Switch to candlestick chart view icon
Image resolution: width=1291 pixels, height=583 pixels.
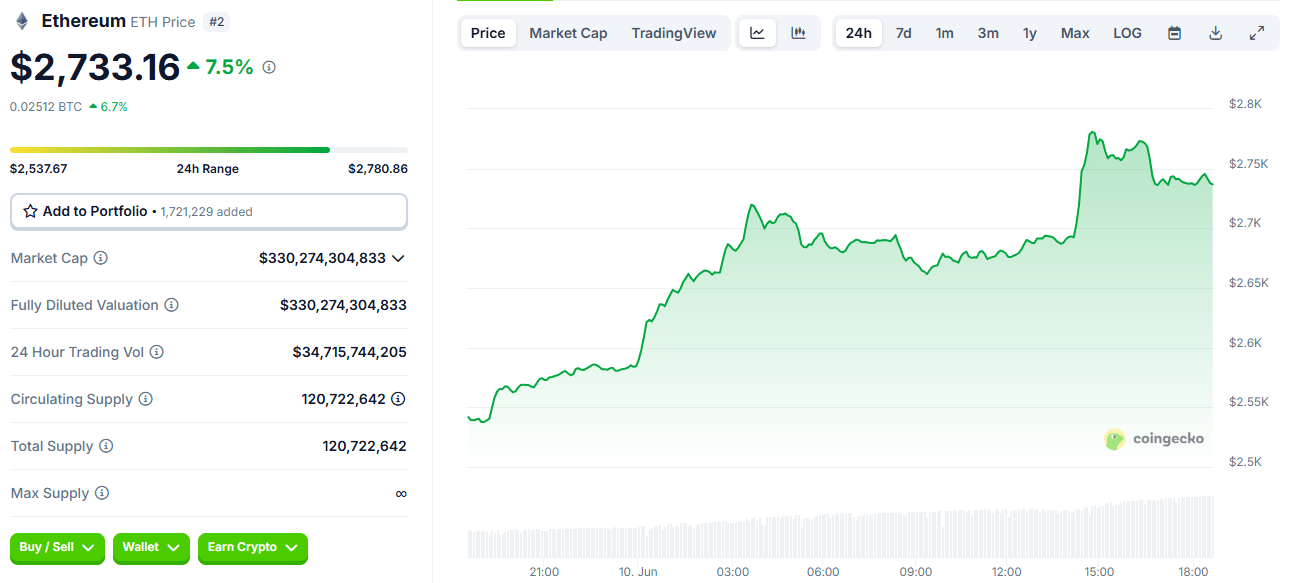coord(798,33)
